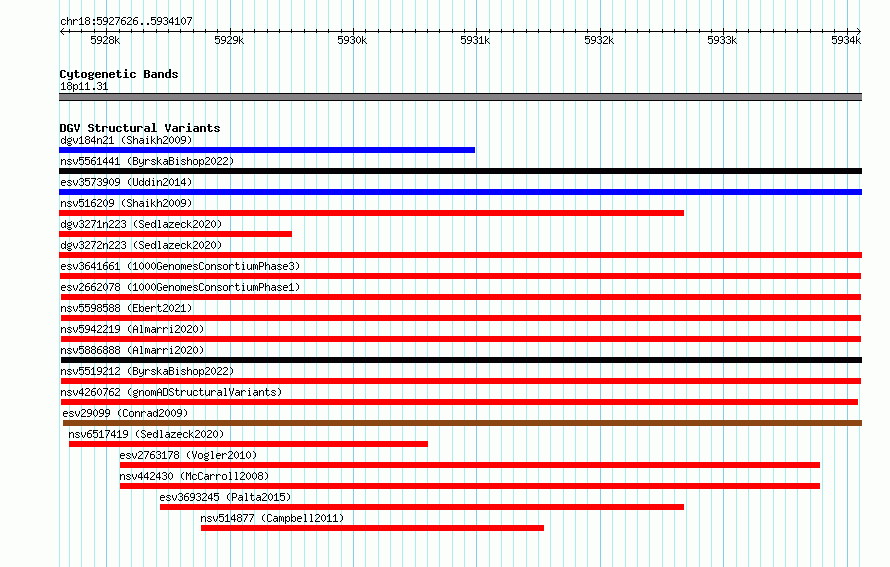The height and width of the screenshot is (567, 890).
Task: Open nsv5519212 (ByrskaBishop2022) label
Action: pos(147,371)
